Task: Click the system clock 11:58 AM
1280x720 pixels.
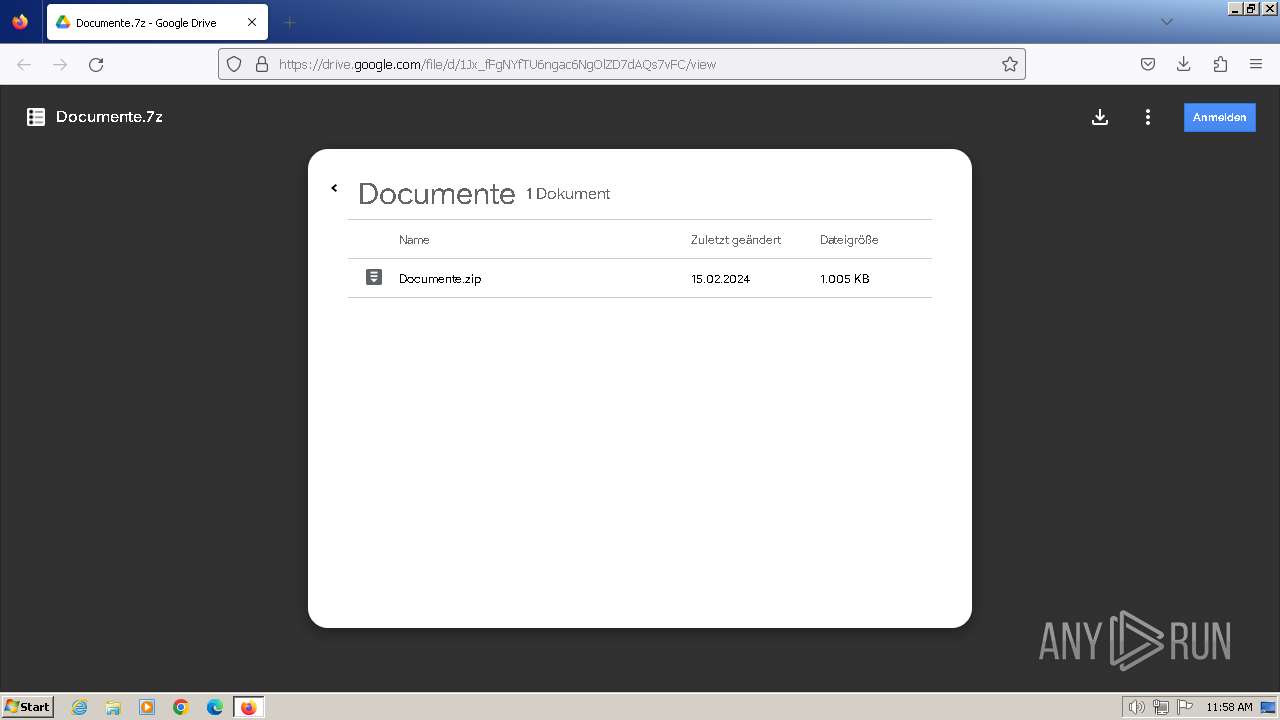Action: [1229, 707]
